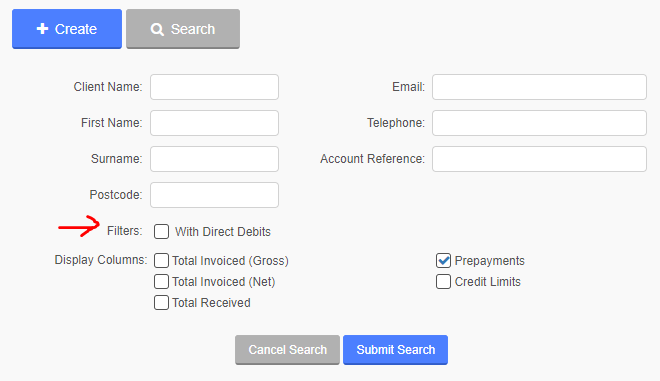Uncheck the Prepayments display column
Image resolution: width=660 pixels, height=381 pixels.
coord(443,261)
